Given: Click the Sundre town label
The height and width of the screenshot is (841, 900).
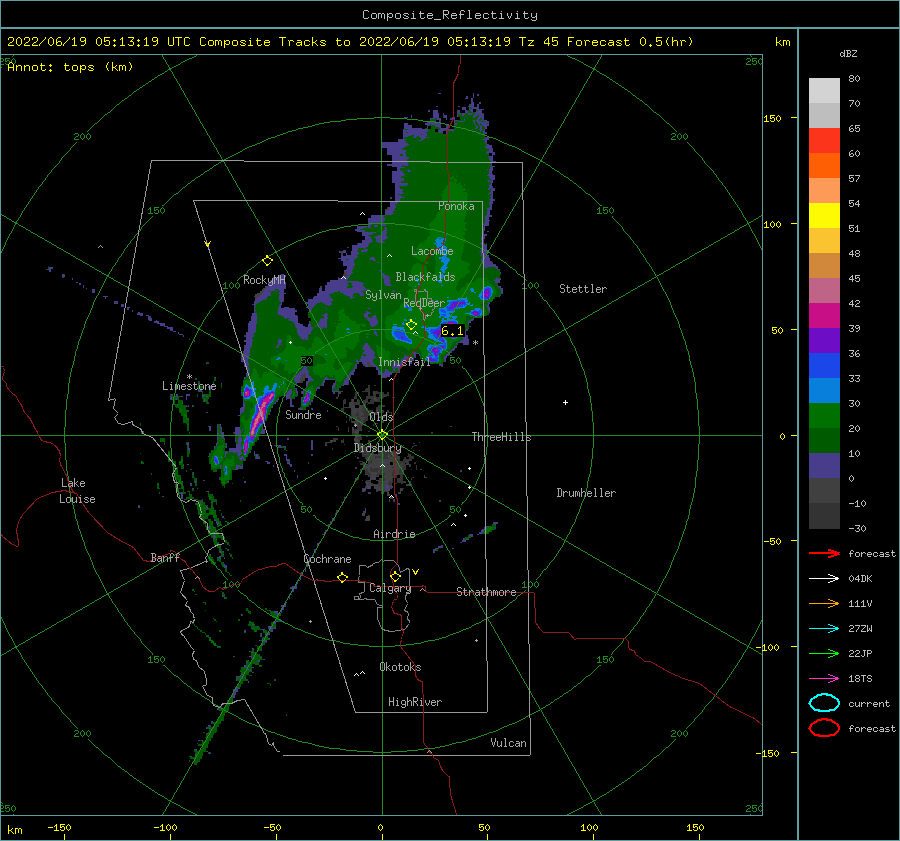Looking at the screenshot, I should [303, 414].
